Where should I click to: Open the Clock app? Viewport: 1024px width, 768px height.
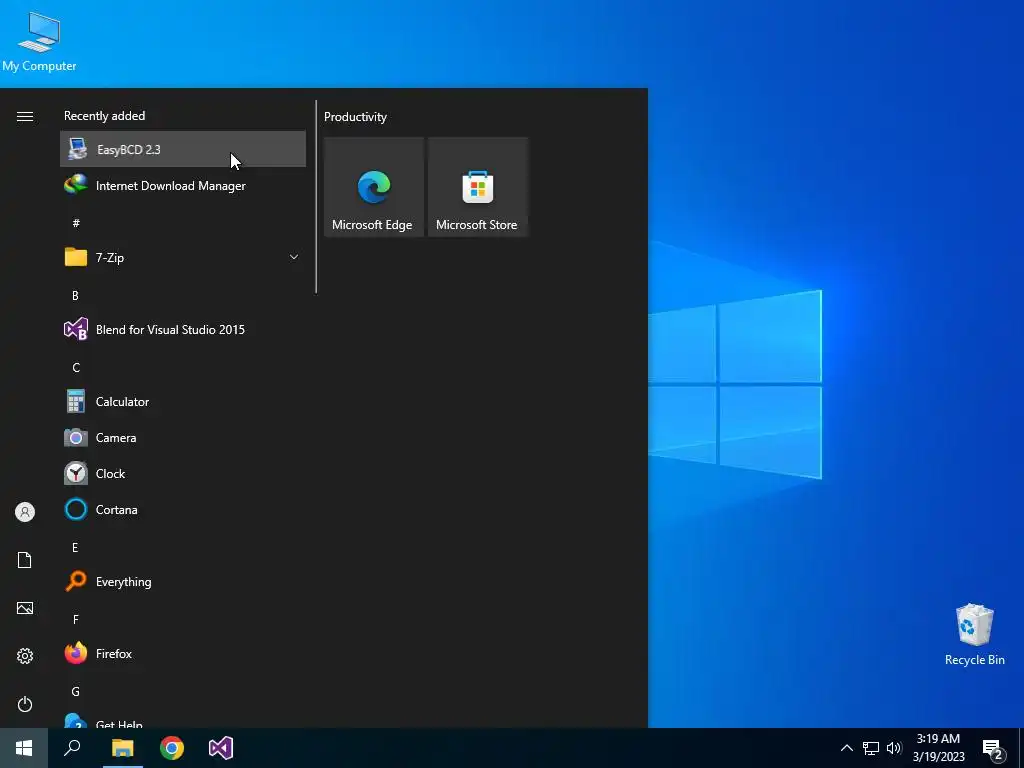pyautogui.click(x=183, y=473)
